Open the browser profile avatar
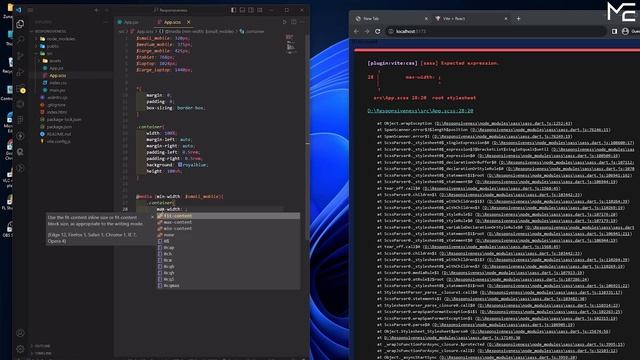 click(625, 31)
